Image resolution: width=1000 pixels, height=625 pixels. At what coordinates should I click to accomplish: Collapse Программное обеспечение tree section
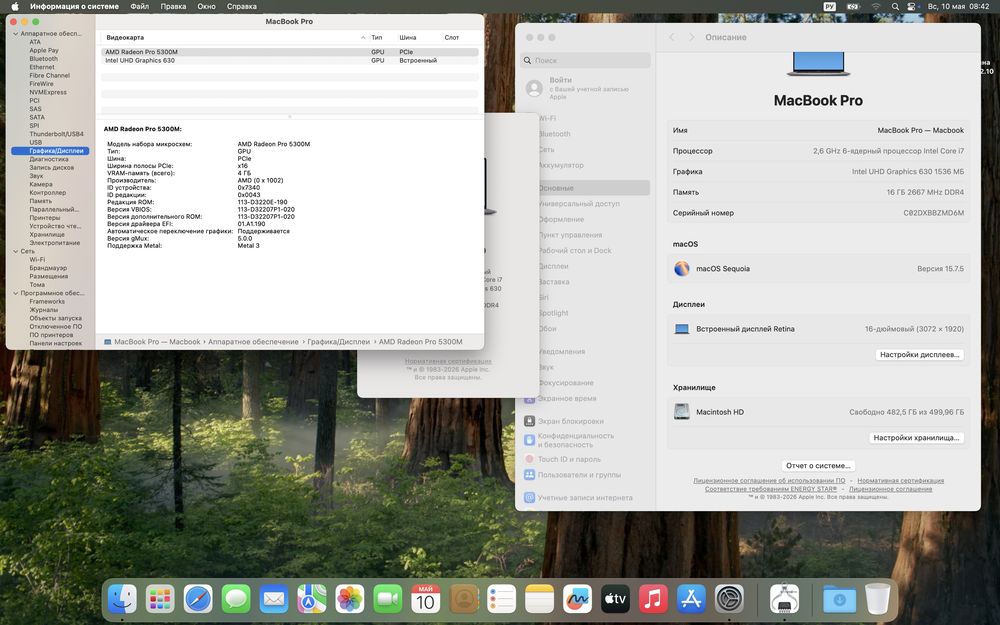click(15, 293)
